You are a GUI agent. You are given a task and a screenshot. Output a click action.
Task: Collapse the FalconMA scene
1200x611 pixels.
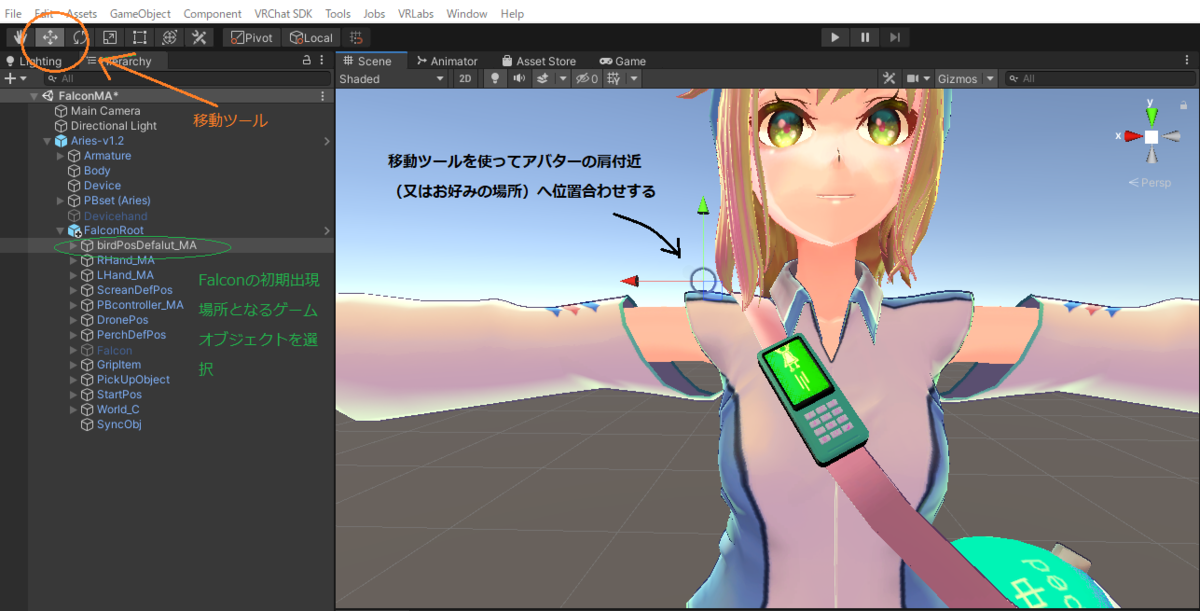click(34, 96)
